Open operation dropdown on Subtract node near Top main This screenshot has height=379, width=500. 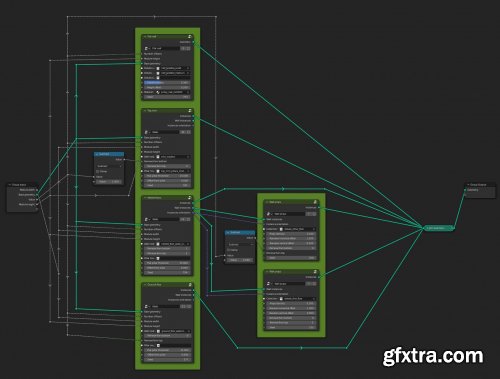(109, 166)
